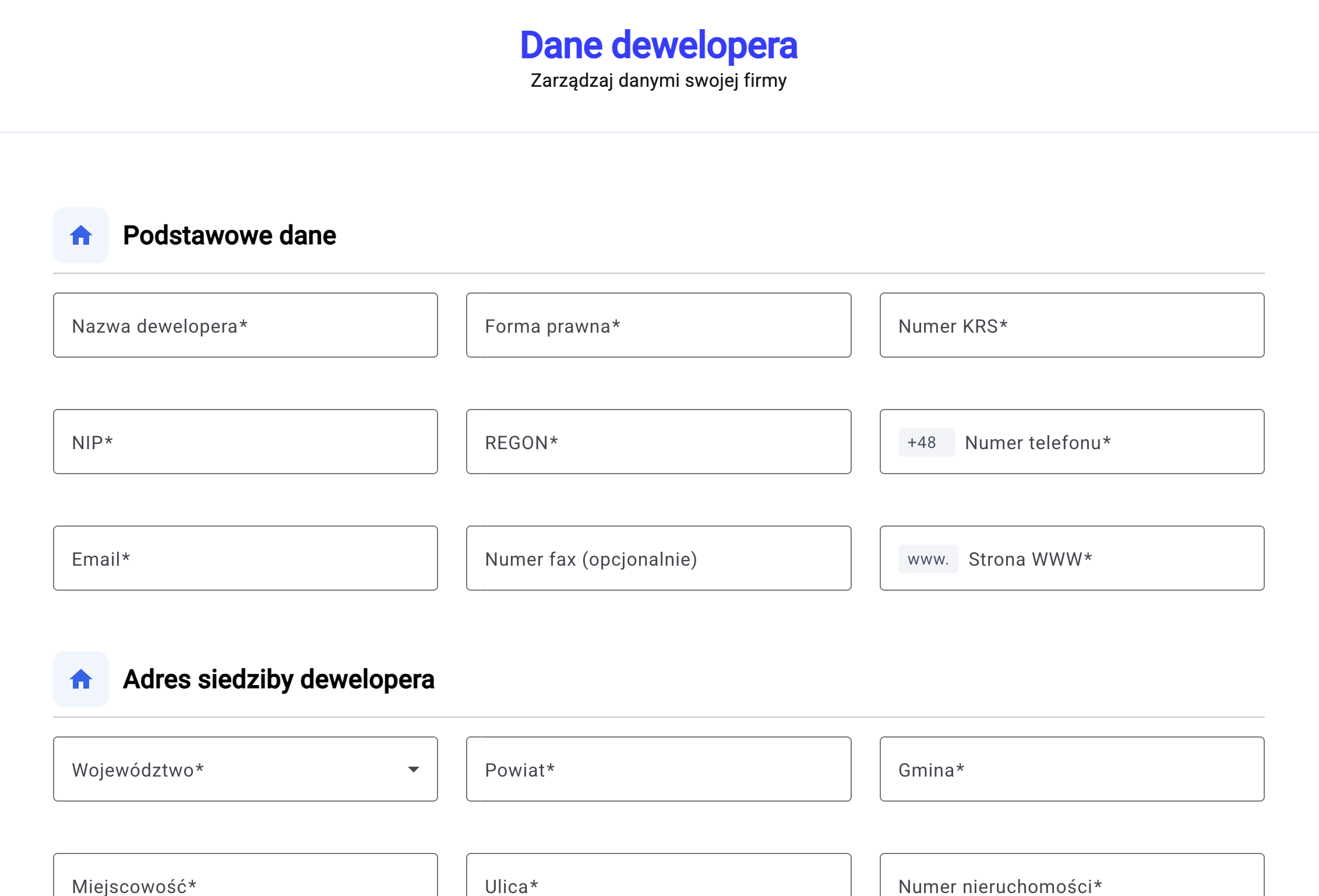Click the Województwo dropdown arrow
The image size is (1319, 896).
[414, 769]
